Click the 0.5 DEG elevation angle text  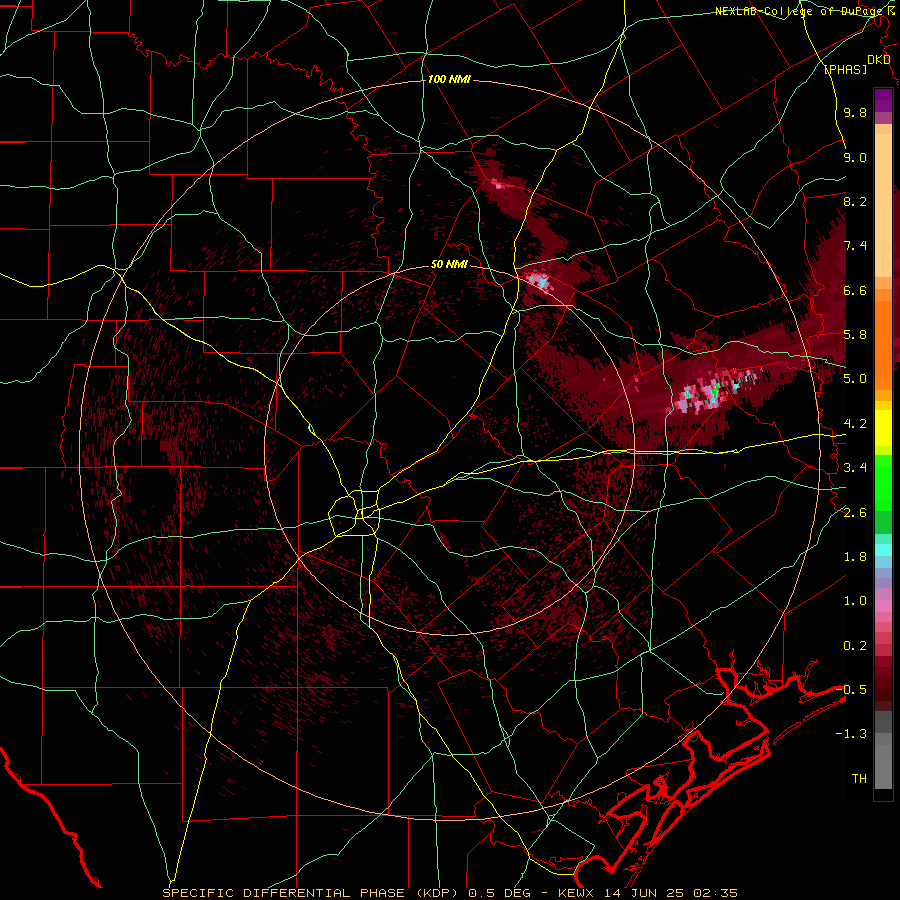pos(500,893)
